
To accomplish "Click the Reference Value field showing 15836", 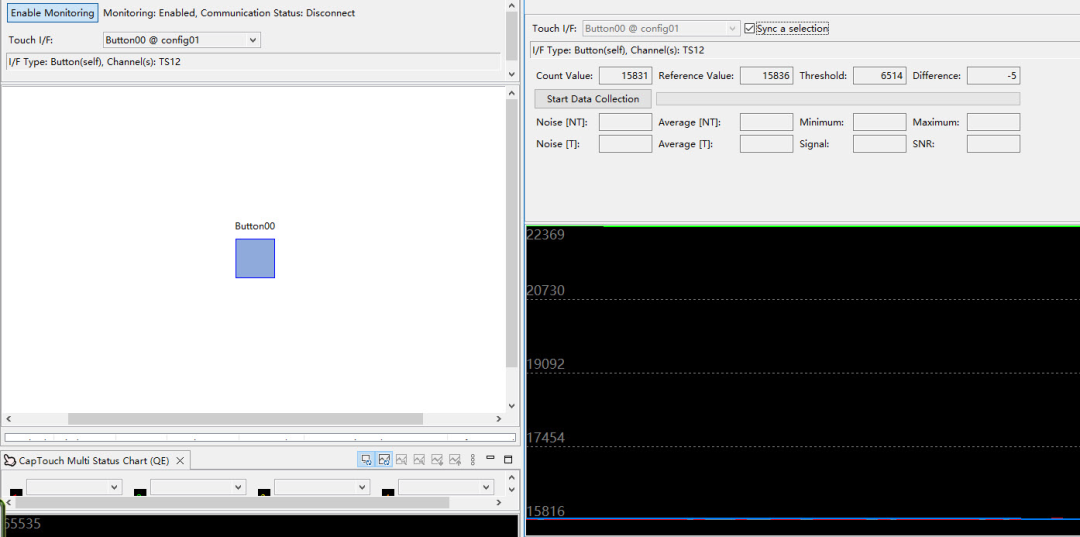I will point(767,76).
